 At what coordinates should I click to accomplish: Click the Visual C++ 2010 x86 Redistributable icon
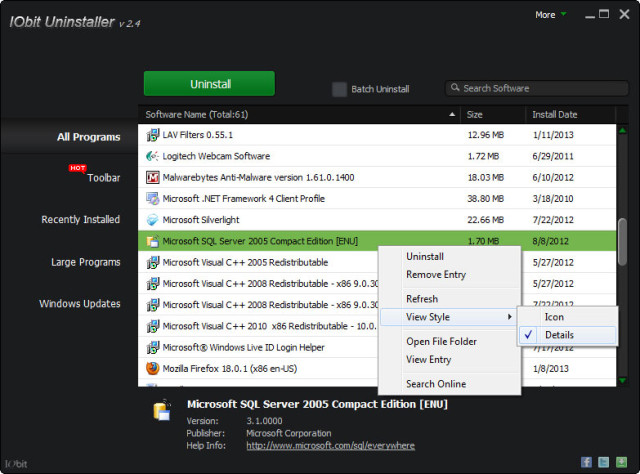[x=153, y=326]
